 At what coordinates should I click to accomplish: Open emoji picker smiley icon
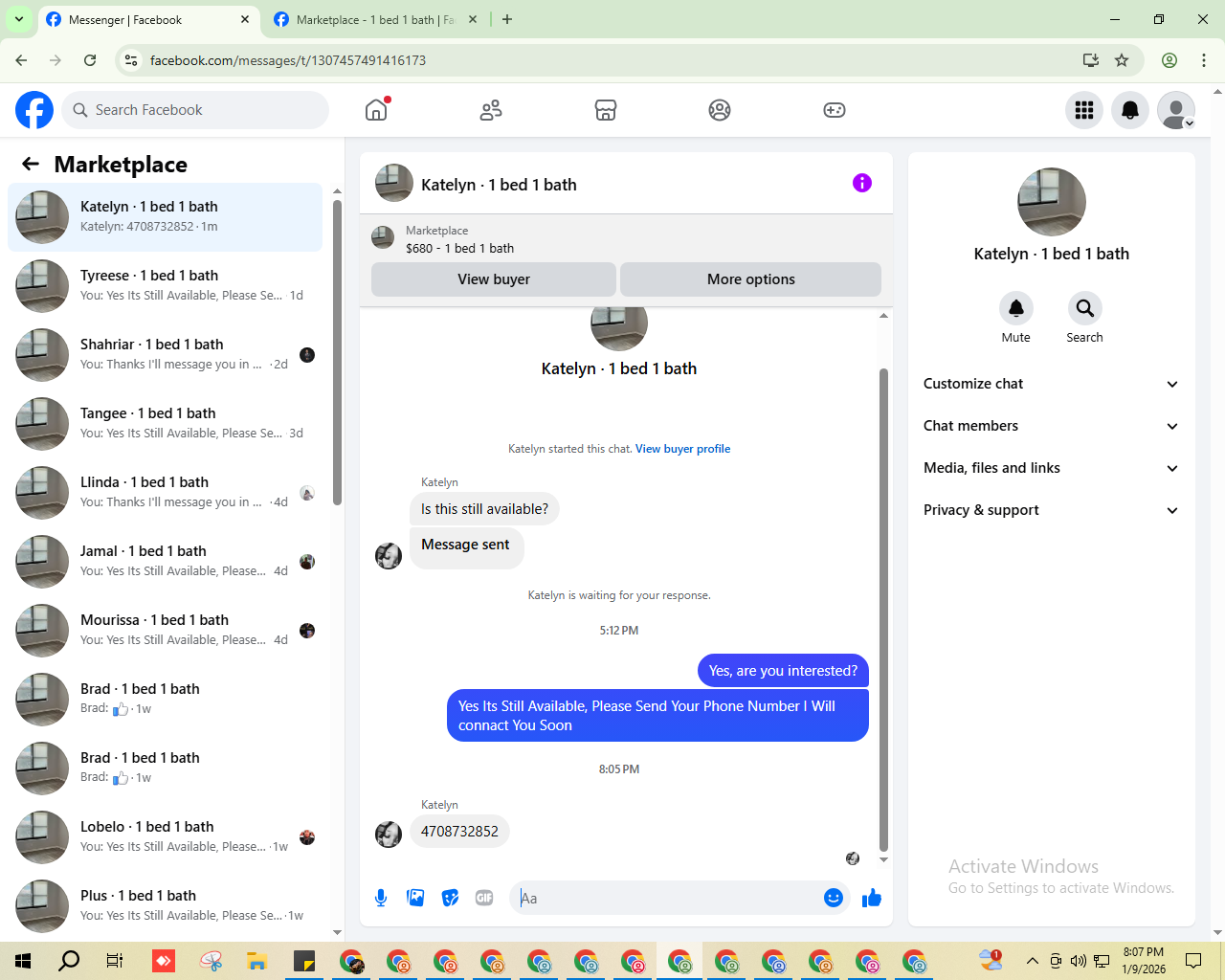(834, 898)
